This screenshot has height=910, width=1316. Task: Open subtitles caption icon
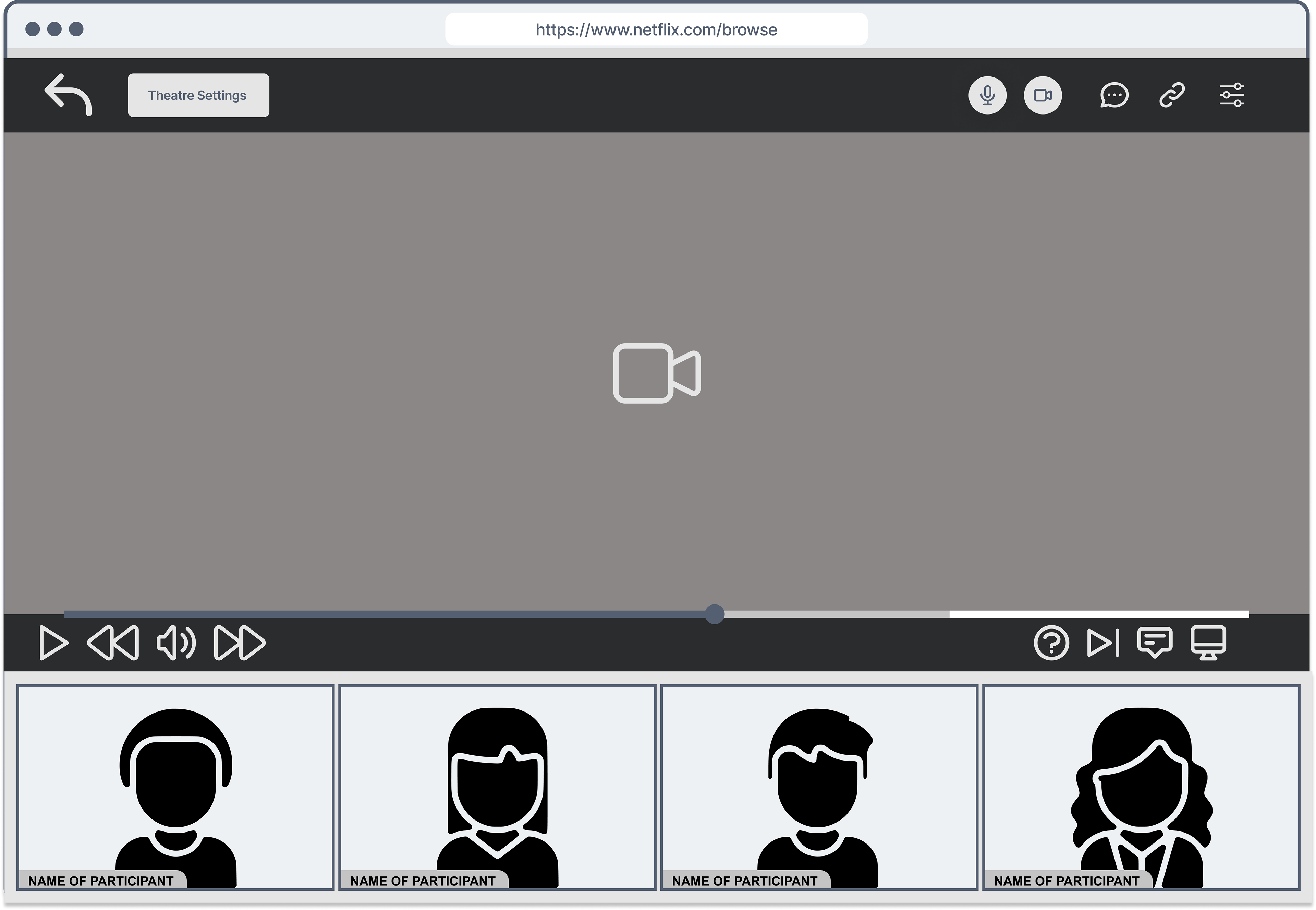point(1155,643)
